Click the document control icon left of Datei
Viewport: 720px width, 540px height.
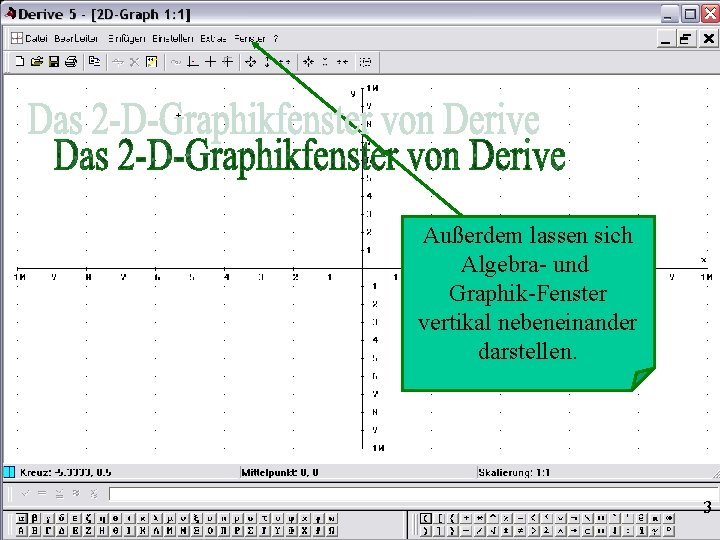tap(17, 38)
